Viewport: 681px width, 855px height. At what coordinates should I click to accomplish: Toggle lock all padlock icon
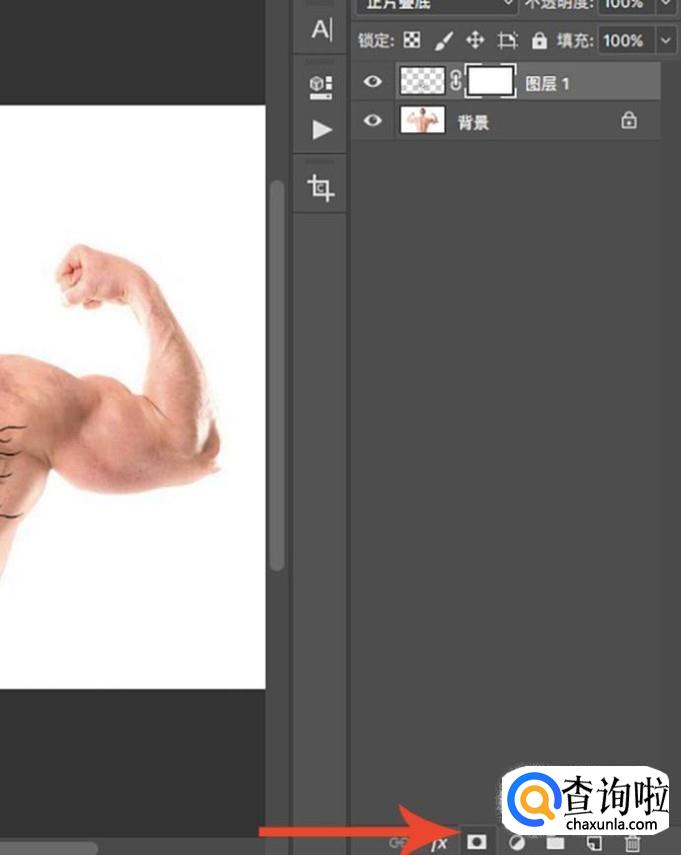(x=539, y=41)
